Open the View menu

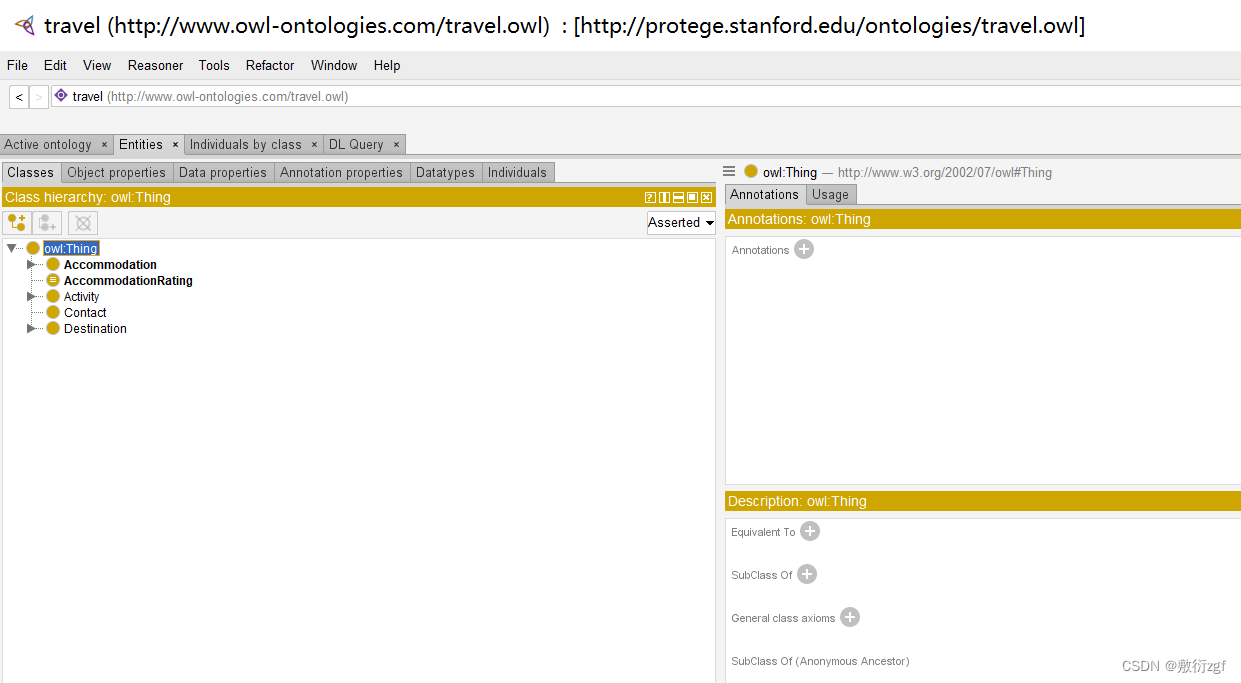tap(97, 65)
